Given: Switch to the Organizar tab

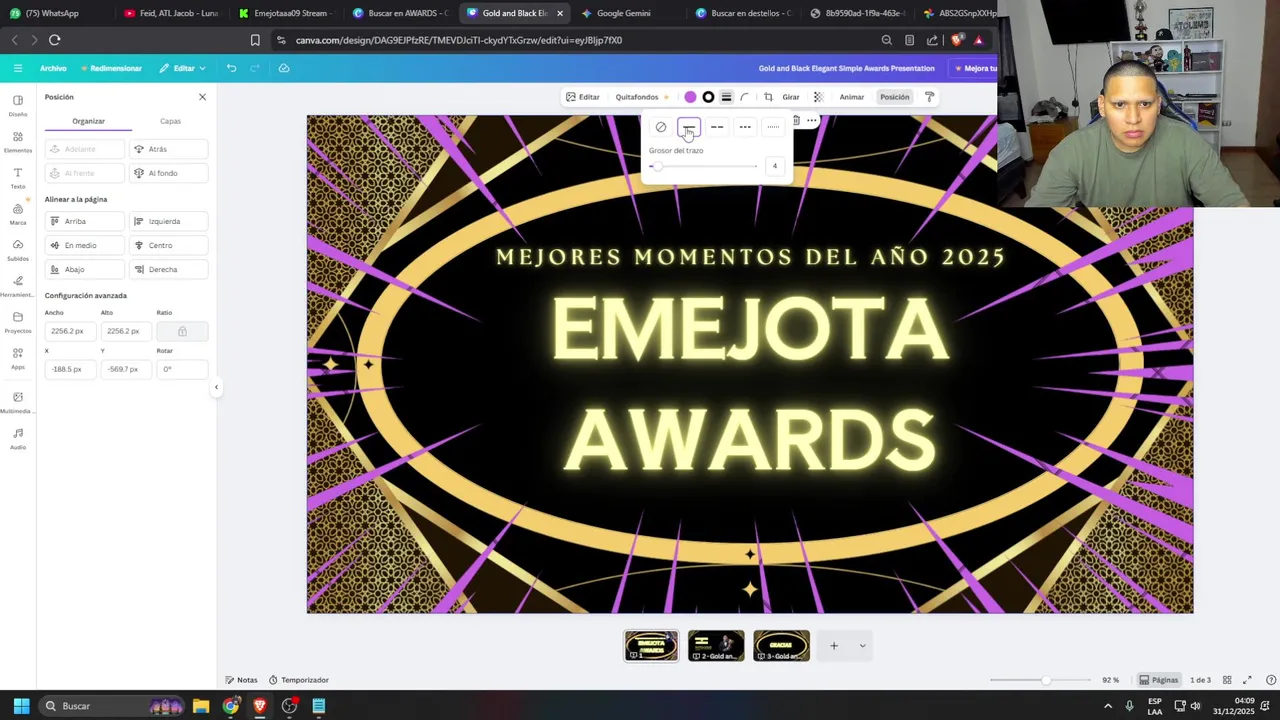Looking at the screenshot, I should 88,121.
